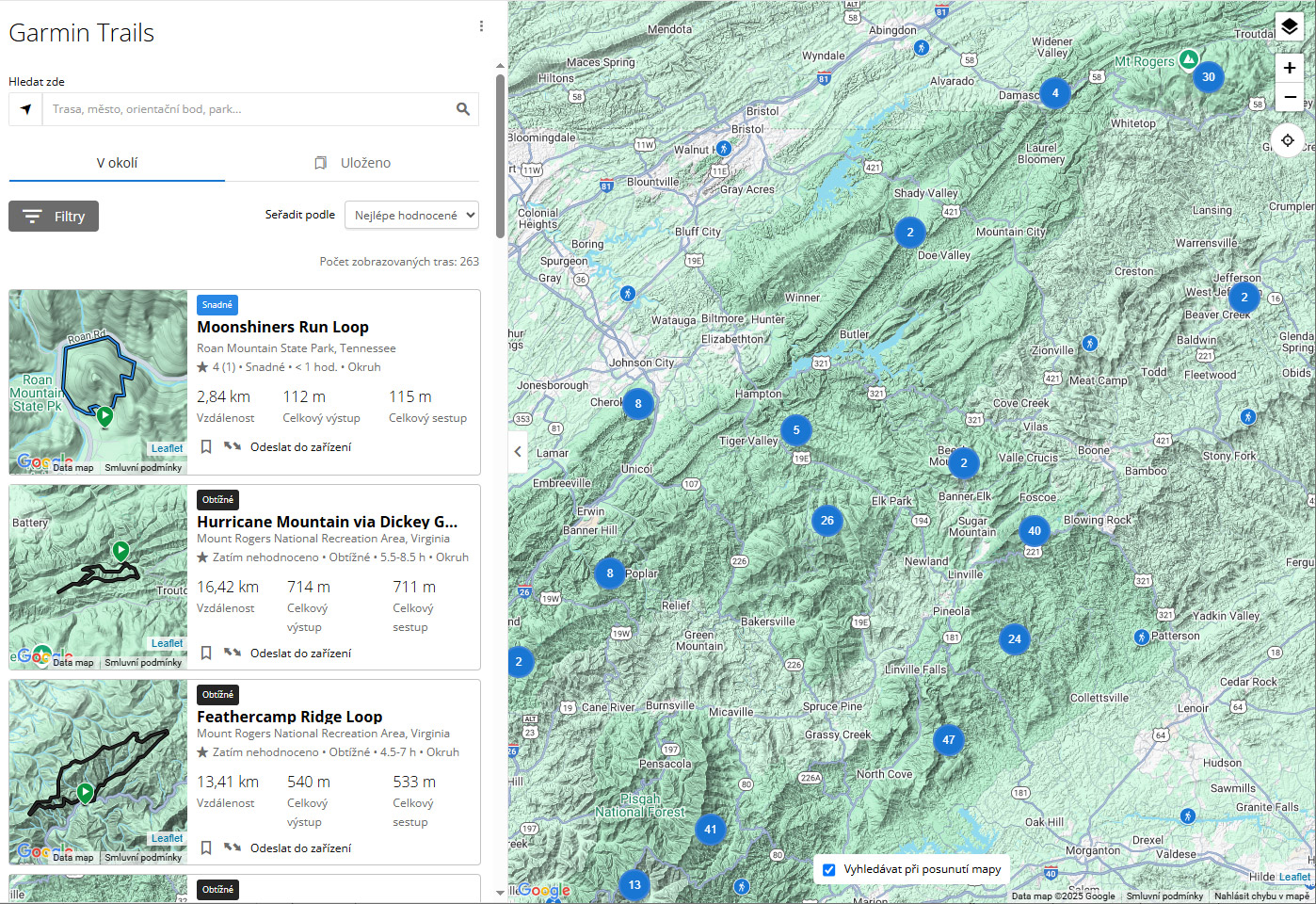Bookmark the Moonshiners Run Loop trail
This screenshot has width=1316, height=904.
point(206,446)
